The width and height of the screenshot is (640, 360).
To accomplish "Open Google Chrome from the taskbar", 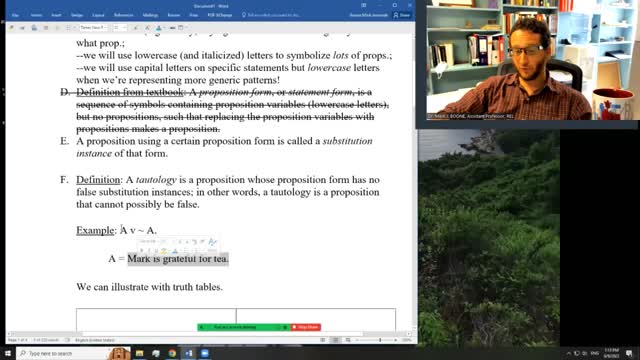I will [x=172, y=353].
